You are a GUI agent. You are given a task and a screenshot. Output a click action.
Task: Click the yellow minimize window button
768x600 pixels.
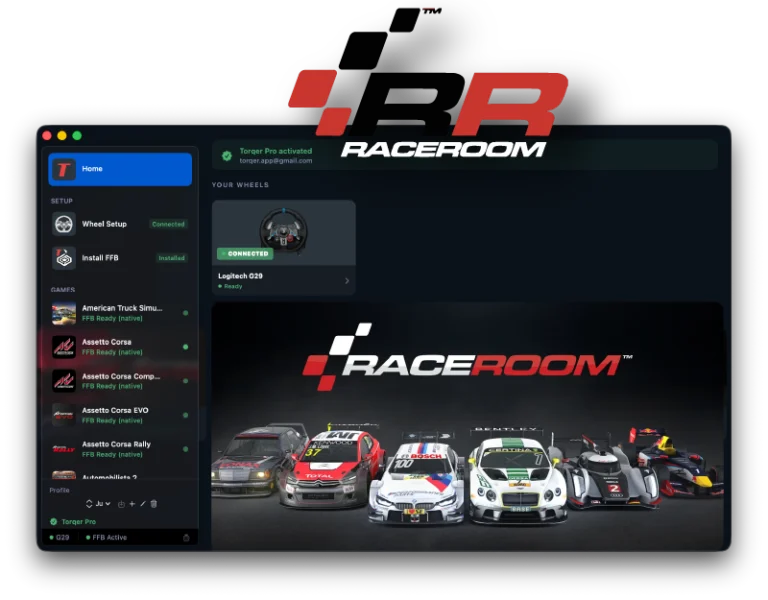(62, 136)
